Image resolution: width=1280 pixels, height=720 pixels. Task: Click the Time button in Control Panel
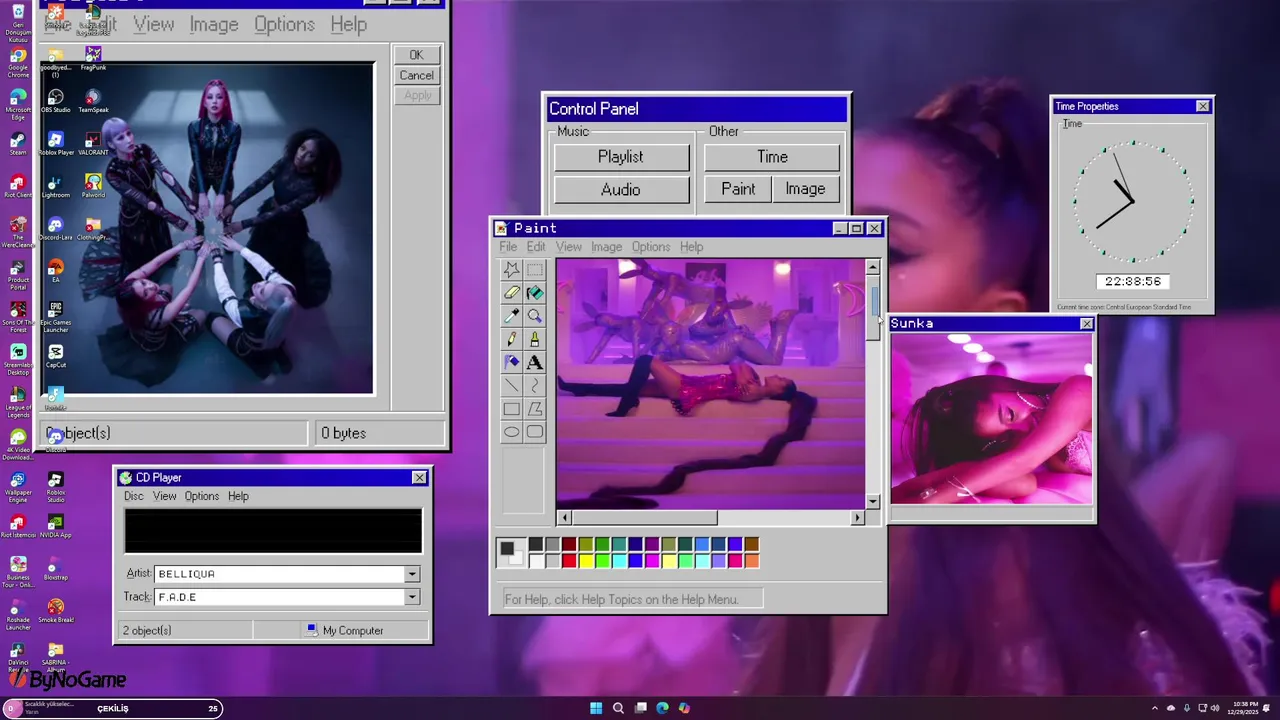click(772, 157)
